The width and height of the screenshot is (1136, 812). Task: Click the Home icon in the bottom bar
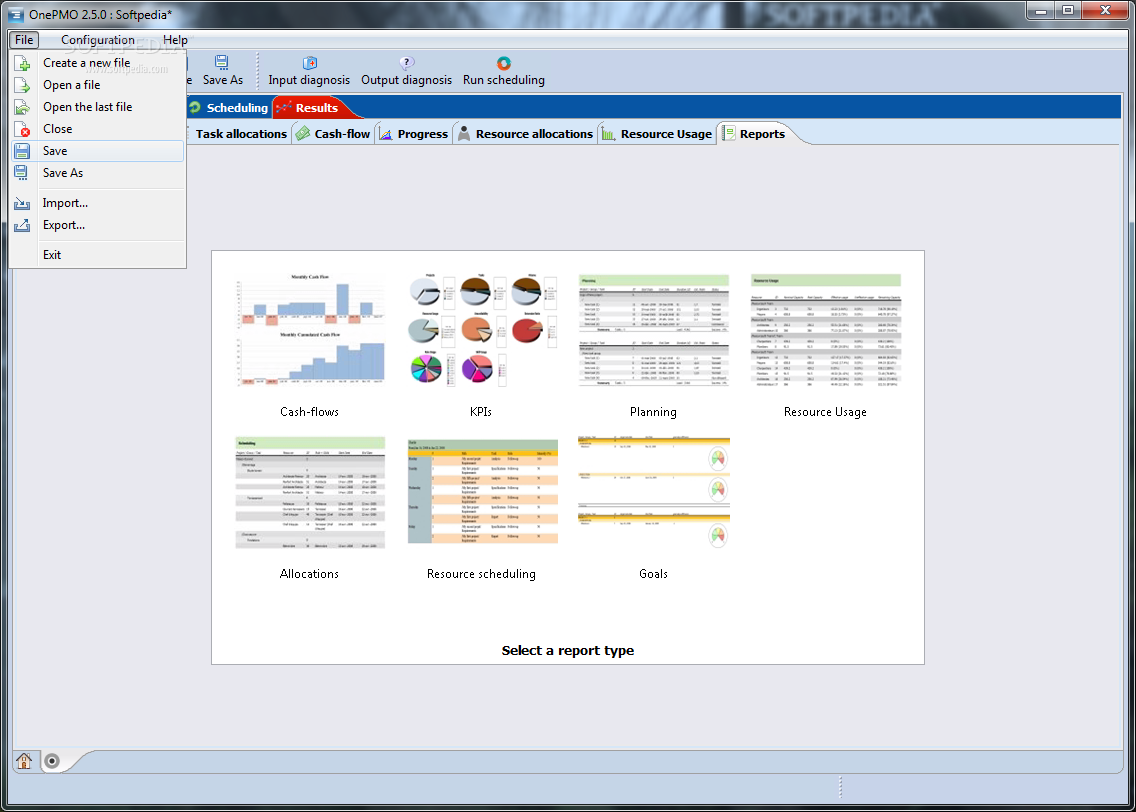coord(24,761)
